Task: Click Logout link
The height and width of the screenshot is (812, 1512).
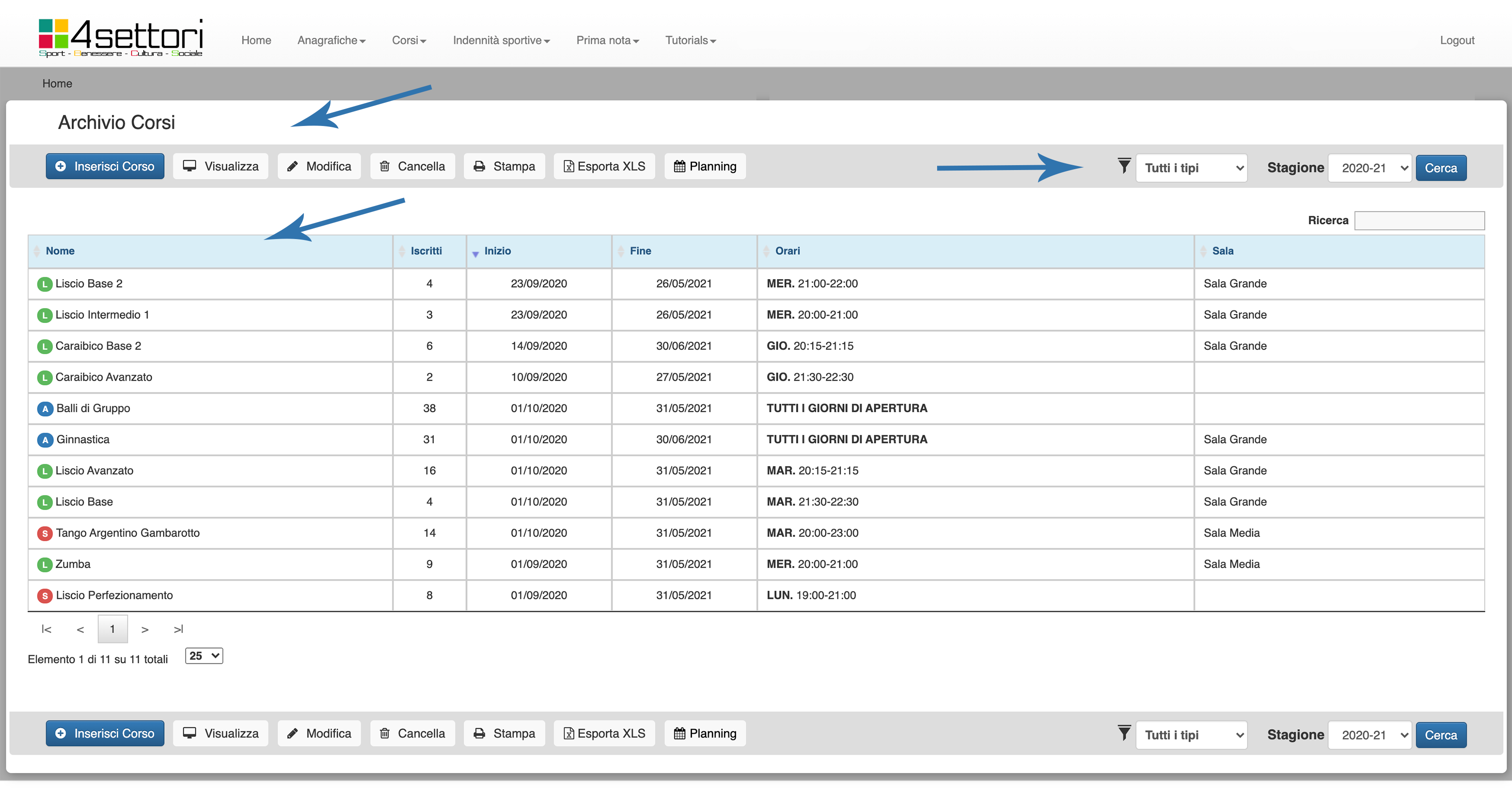Action: pos(1457,41)
